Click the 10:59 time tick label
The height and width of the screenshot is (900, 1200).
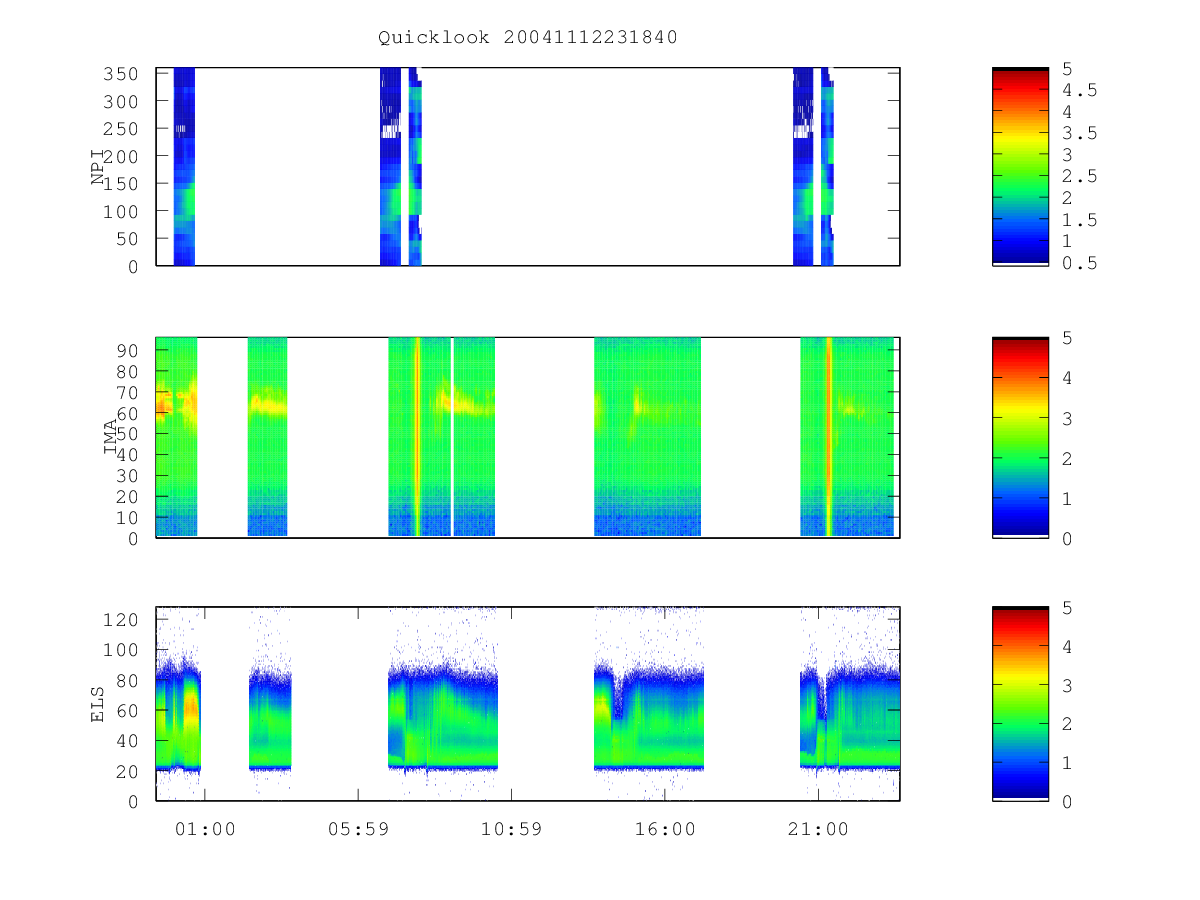(512, 829)
